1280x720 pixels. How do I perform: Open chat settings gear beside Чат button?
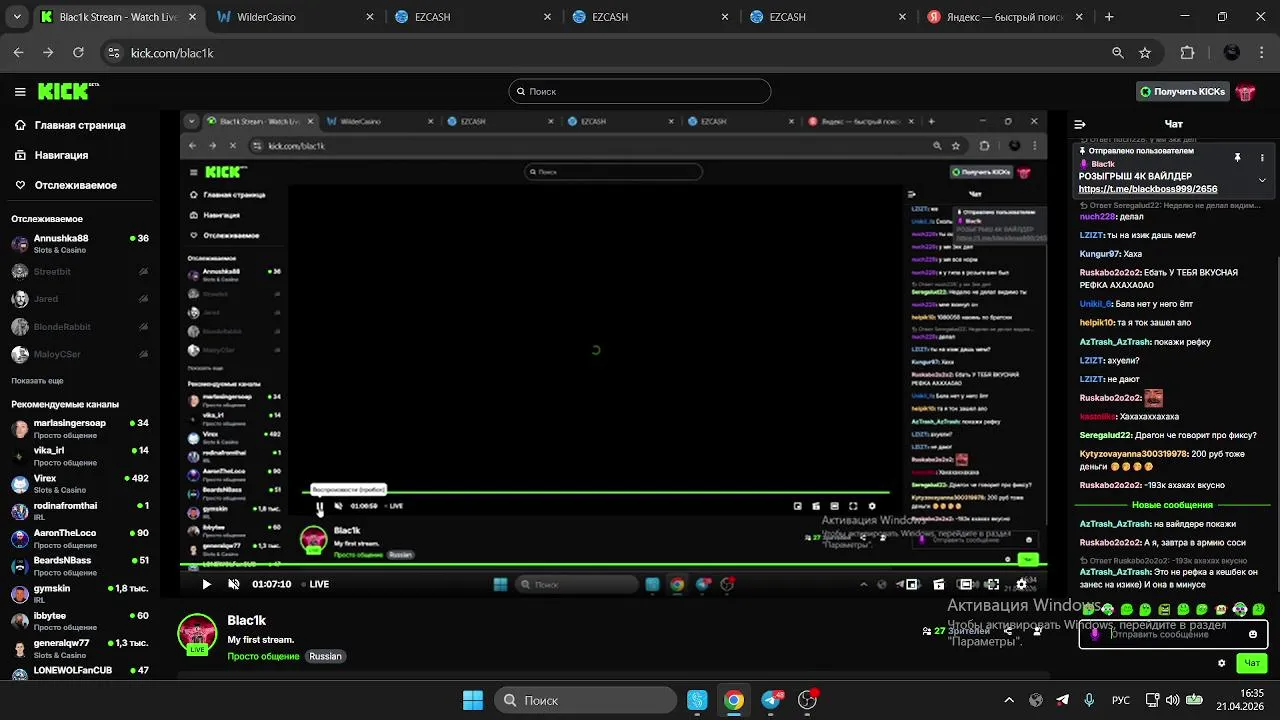coord(1221,663)
